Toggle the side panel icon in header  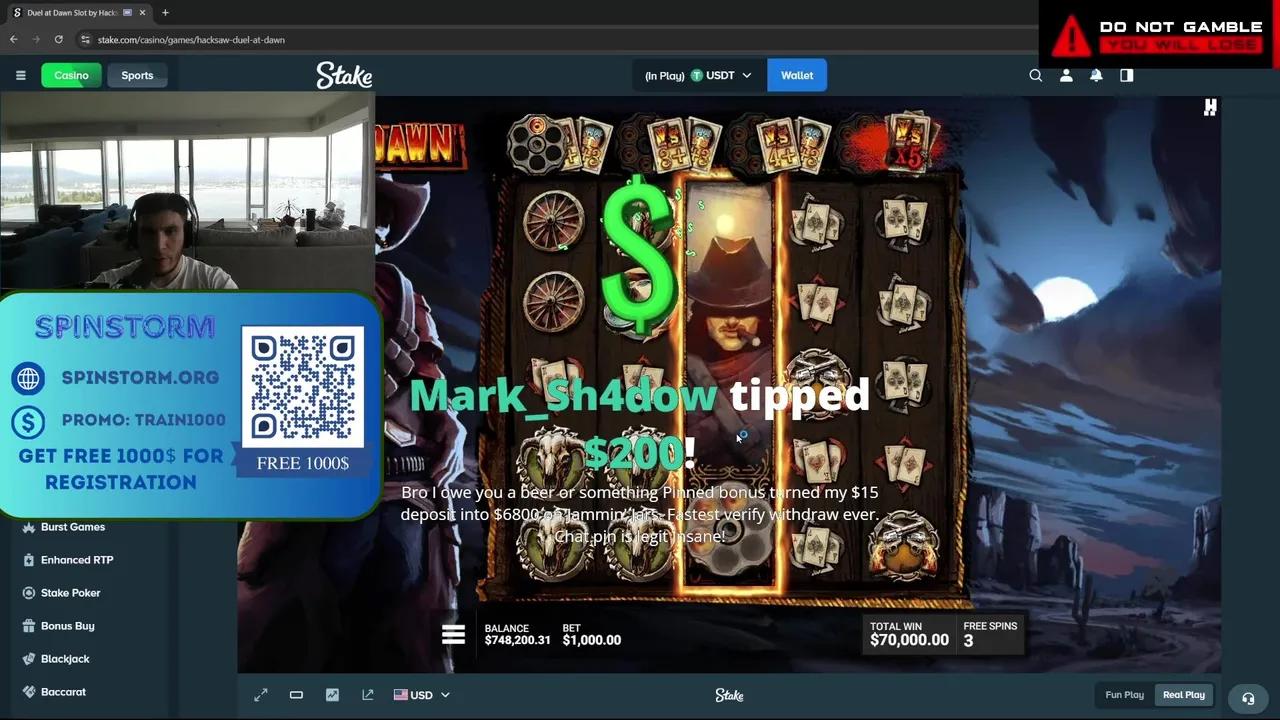1127,75
